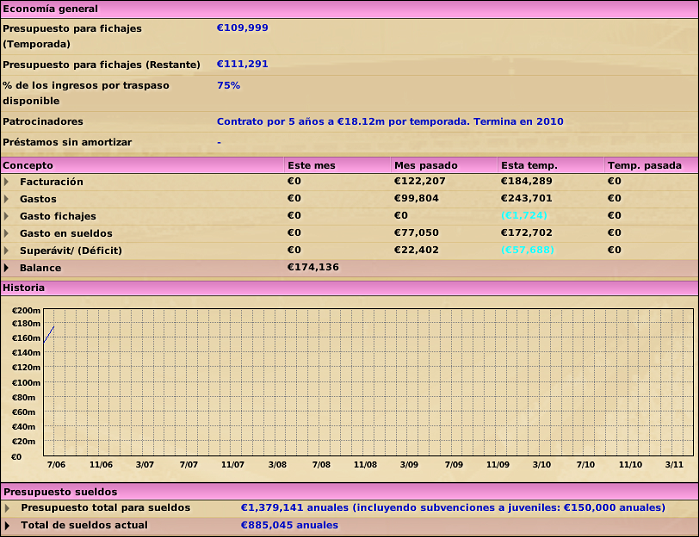The height and width of the screenshot is (537, 699).
Task: Open the sponsor contract €18.12m text
Action: [x=390, y=122]
